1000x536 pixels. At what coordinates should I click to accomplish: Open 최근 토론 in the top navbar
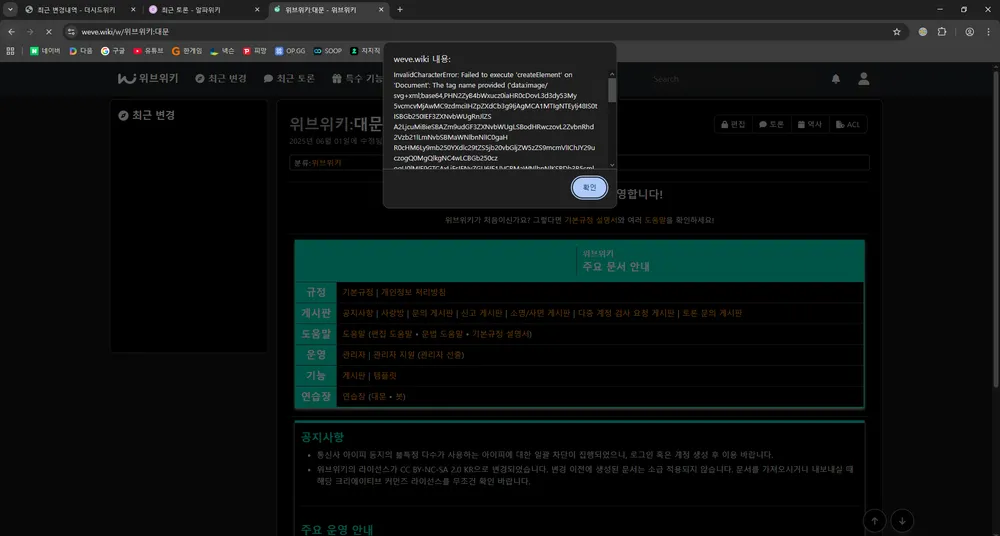pos(289,78)
